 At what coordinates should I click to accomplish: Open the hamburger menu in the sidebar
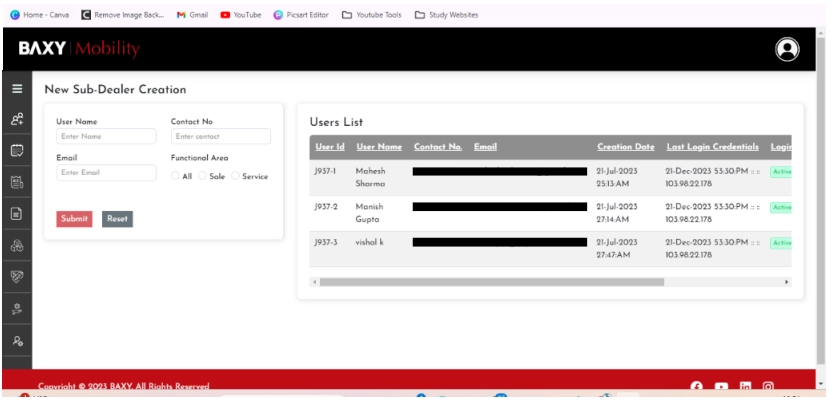point(17,89)
